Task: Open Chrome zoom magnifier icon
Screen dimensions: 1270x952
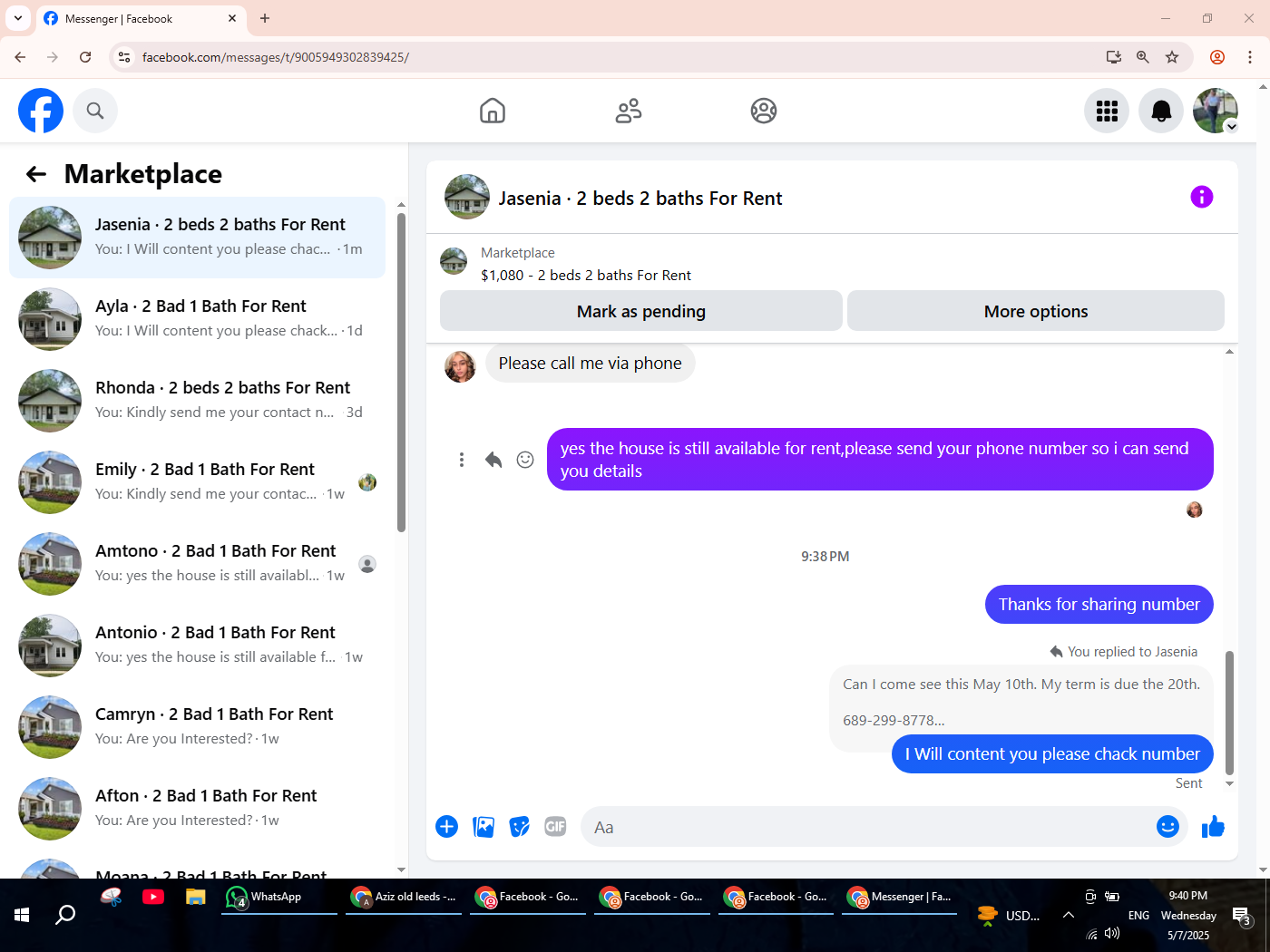Action: [x=1143, y=57]
